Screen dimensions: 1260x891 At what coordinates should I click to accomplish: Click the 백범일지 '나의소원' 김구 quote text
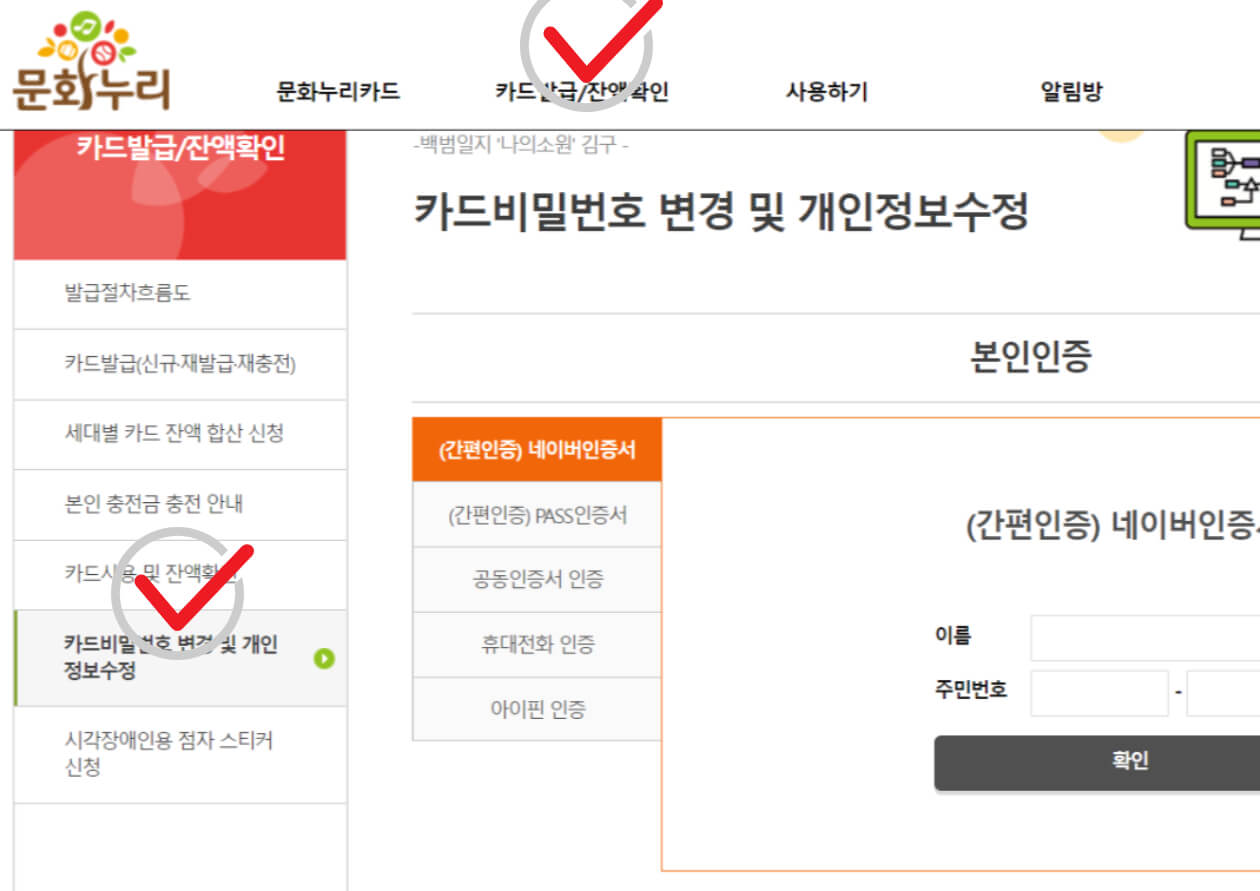[x=520, y=145]
